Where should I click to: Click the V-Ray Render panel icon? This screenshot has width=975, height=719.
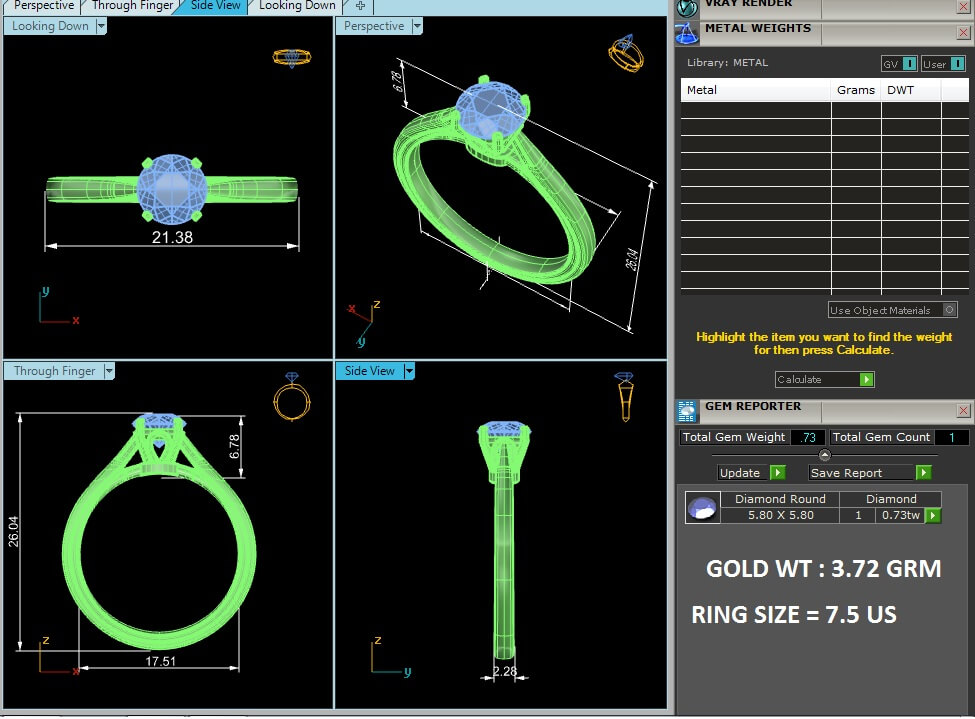click(686, 7)
